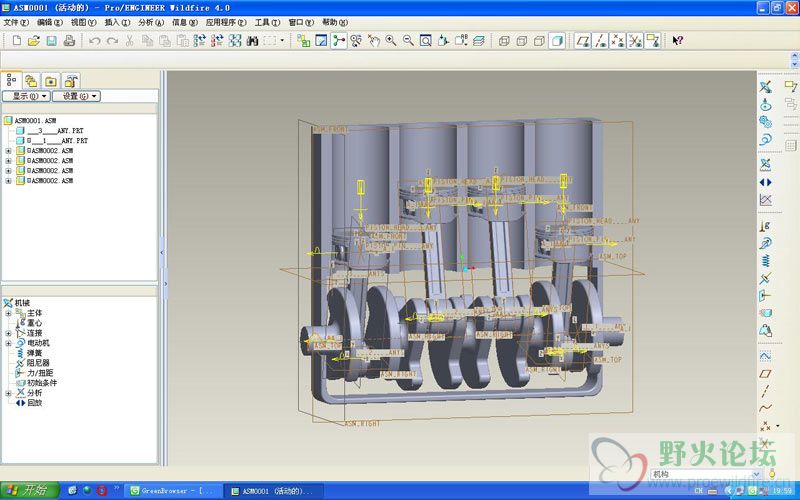The image size is (800, 500).
Task: Open the 编辑 menu
Action: pos(49,22)
